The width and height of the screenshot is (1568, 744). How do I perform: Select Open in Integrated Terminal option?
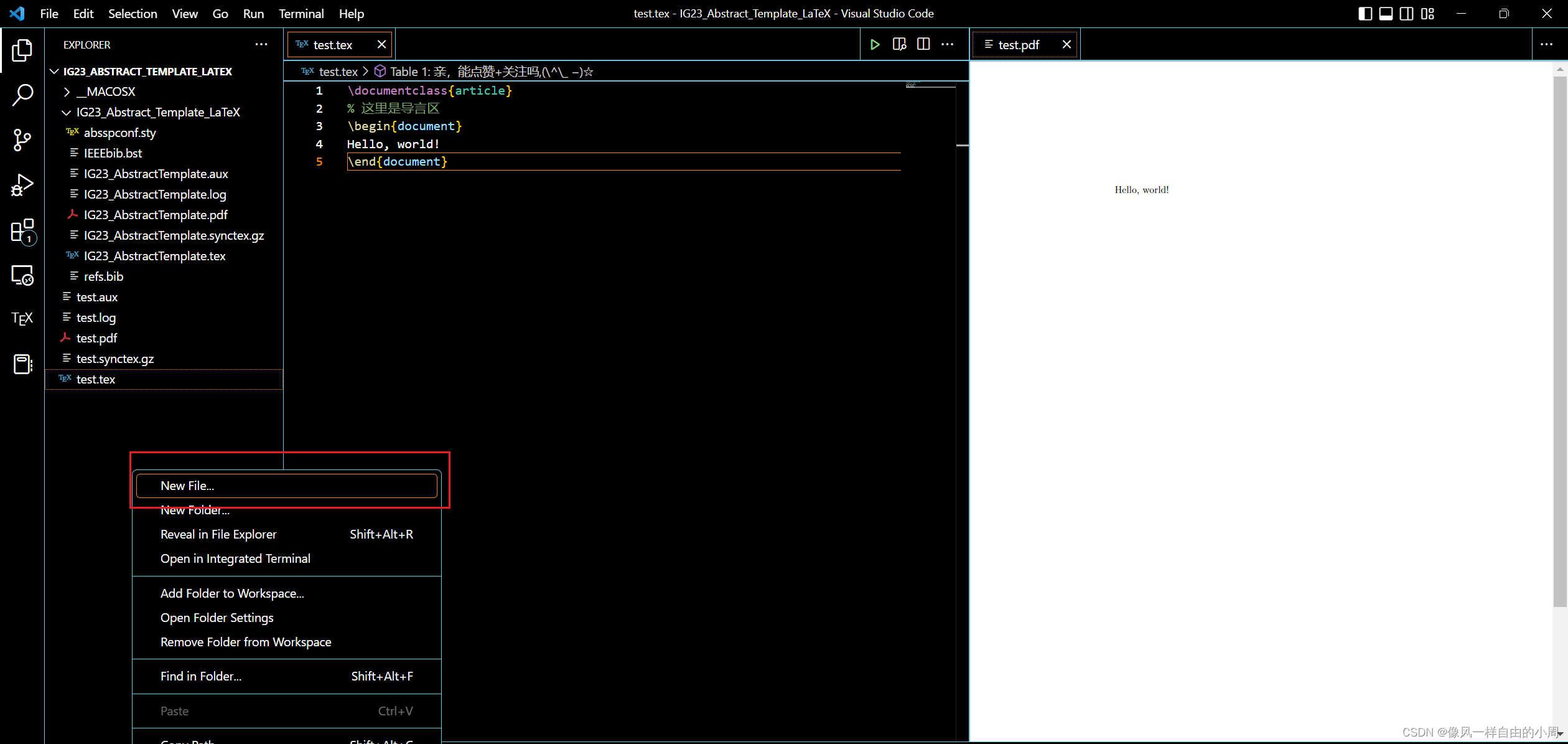[235, 558]
